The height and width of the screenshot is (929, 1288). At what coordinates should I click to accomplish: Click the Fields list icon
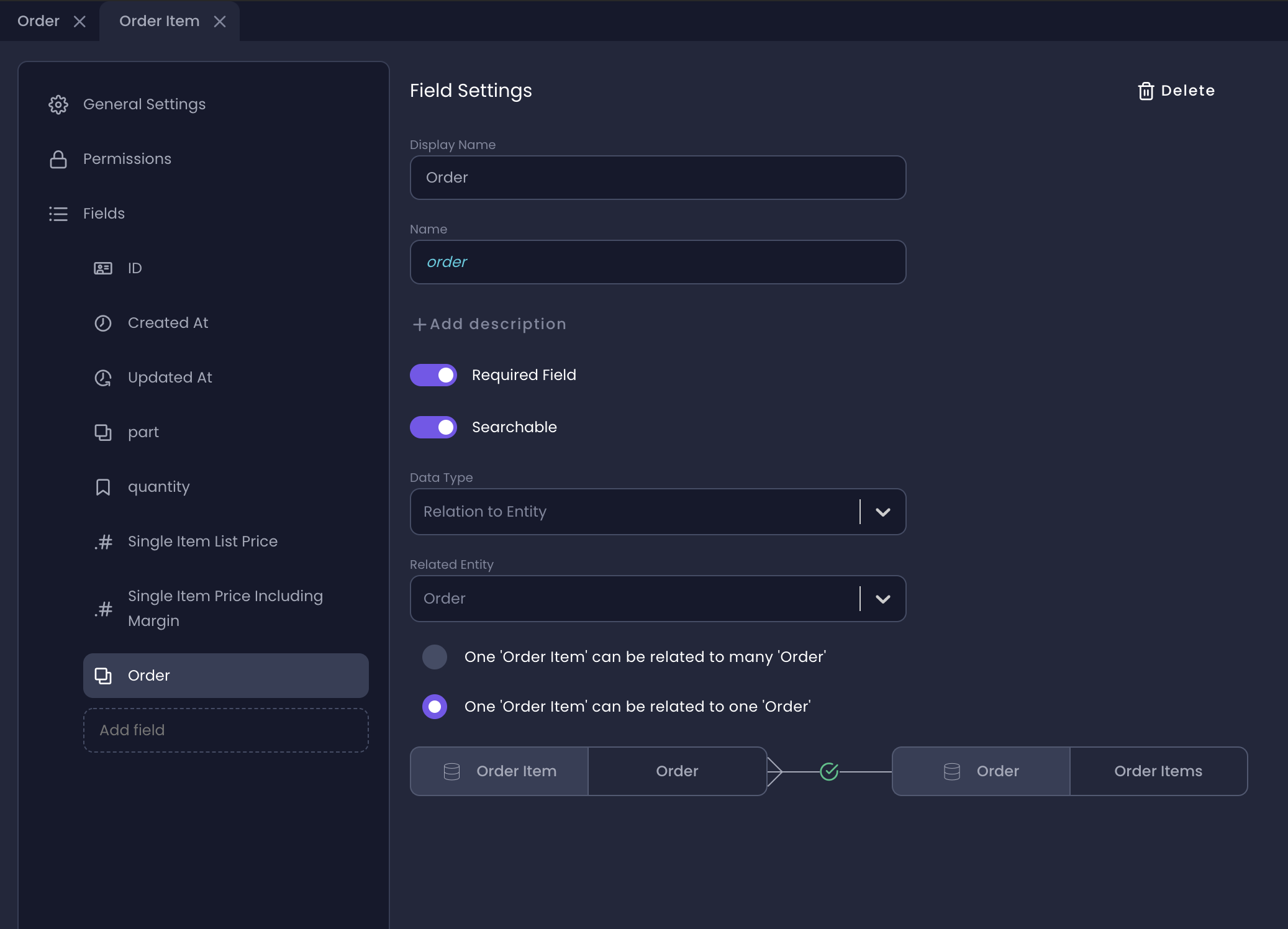pos(58,214)
